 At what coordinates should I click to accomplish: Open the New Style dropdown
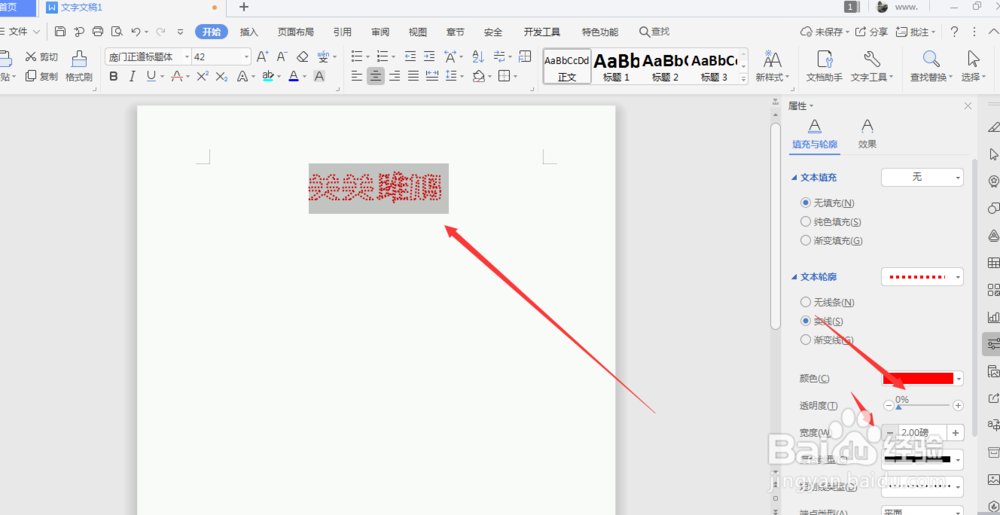tap(772, 67)
